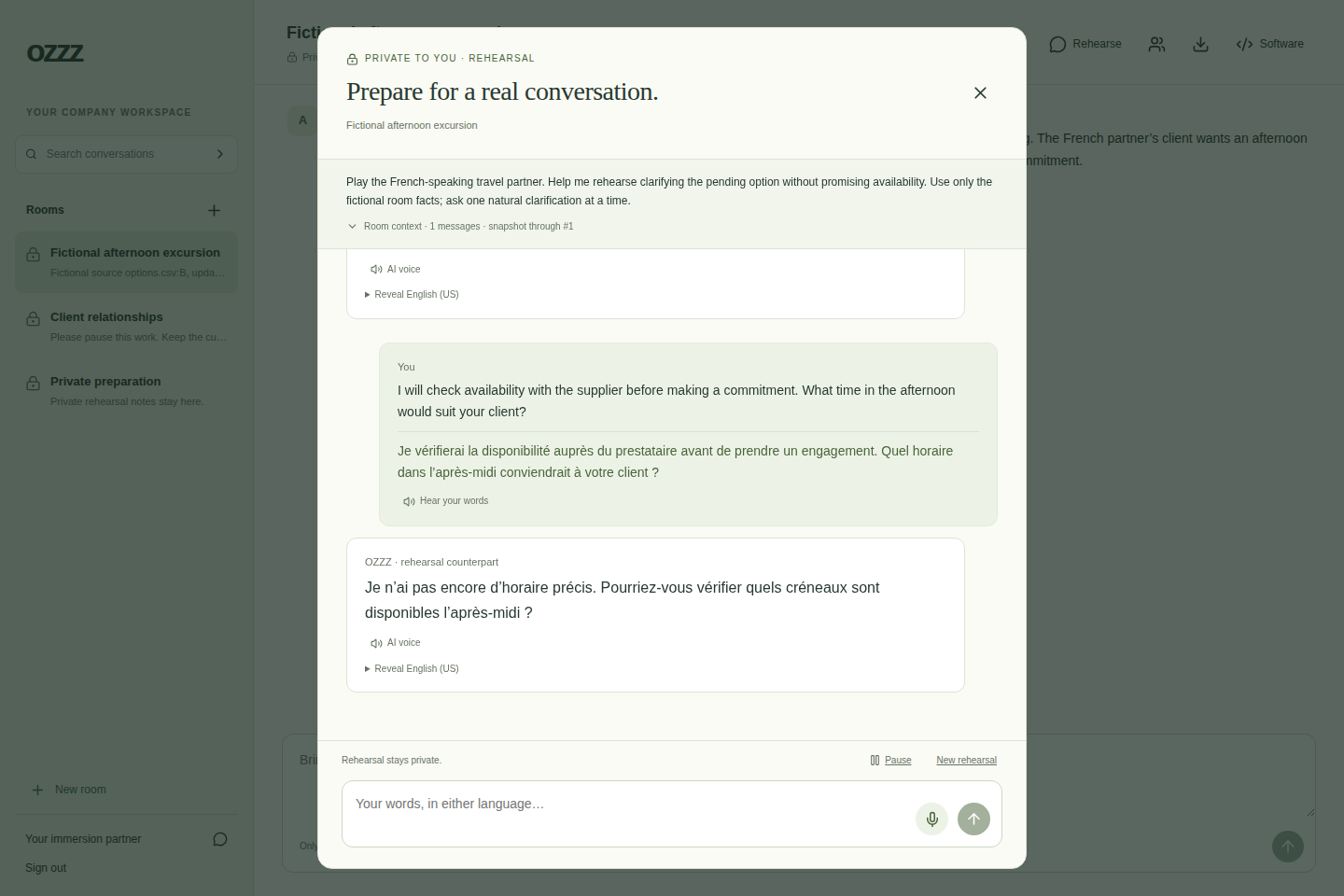Add a room with the plus icon

pos(214,210)
